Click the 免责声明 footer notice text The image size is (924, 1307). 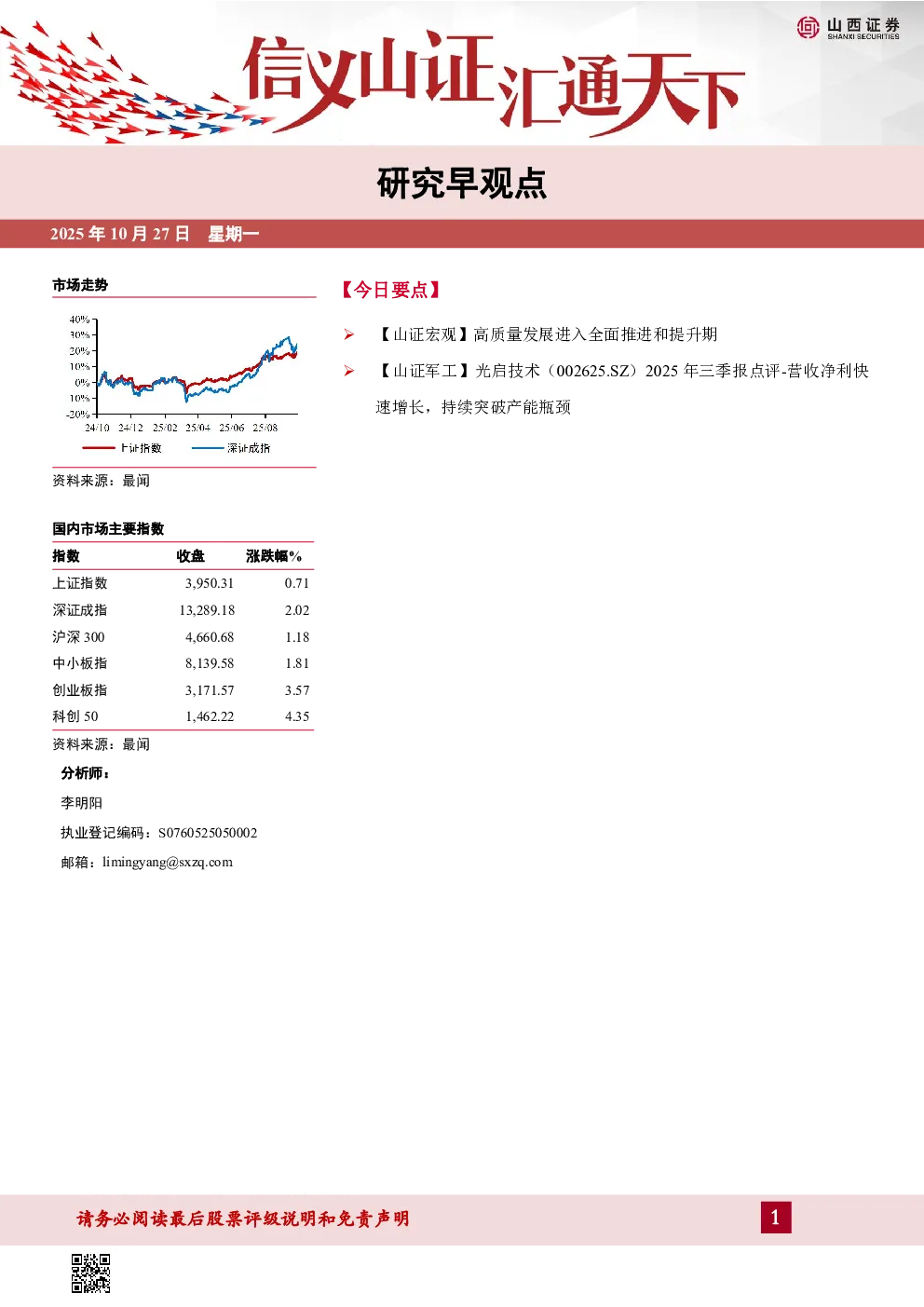pos(243,1219)
